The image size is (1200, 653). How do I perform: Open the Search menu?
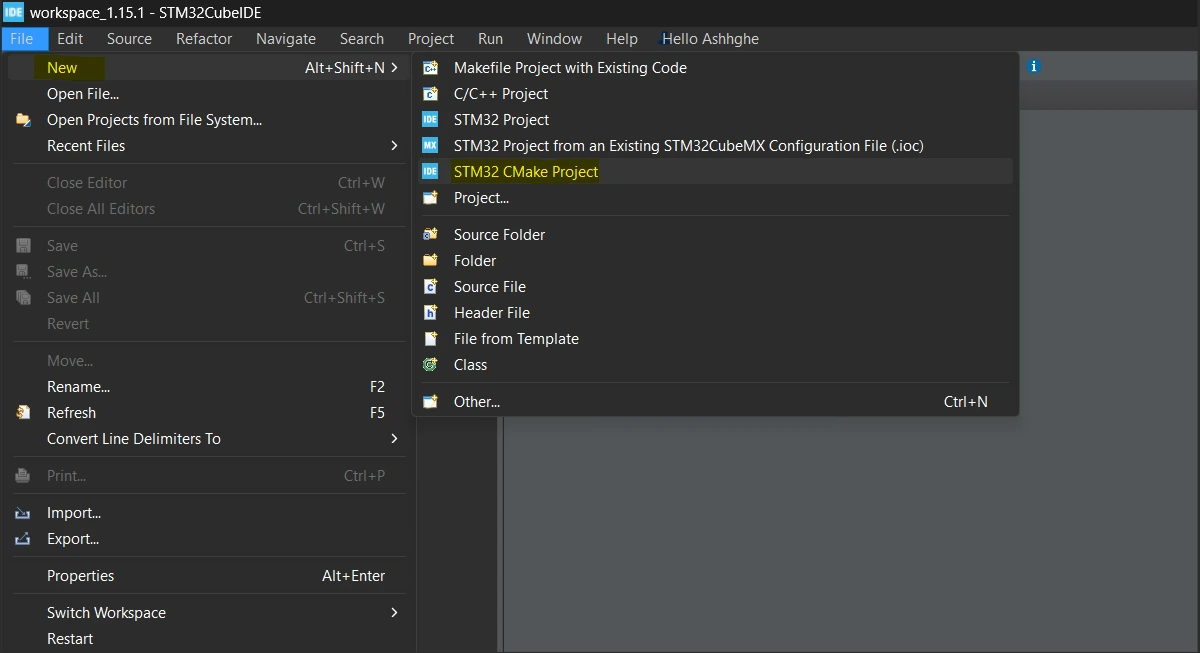[x=362, y=39]
